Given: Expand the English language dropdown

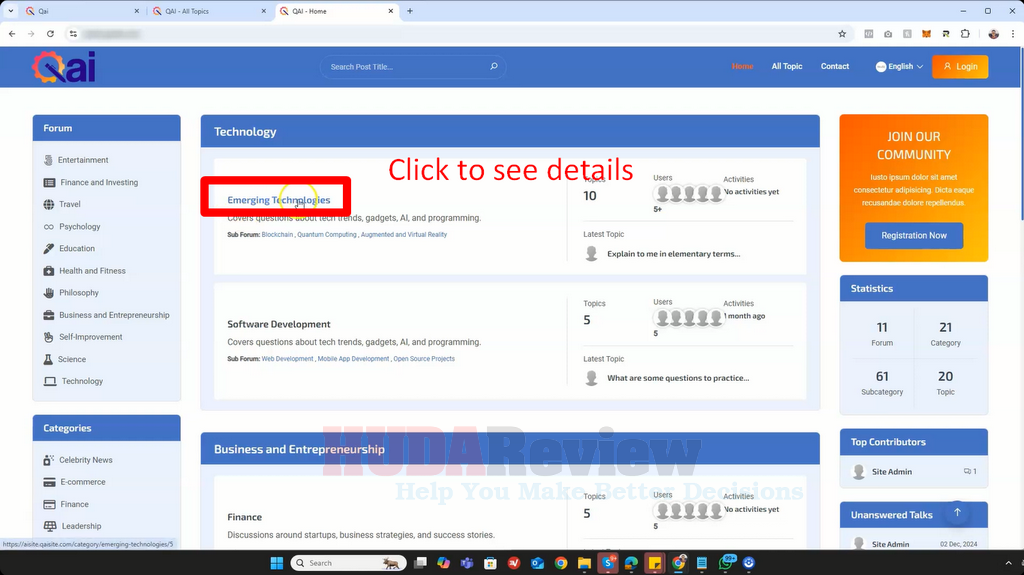Looking at the screenshot, I should [x=900, y=67].
